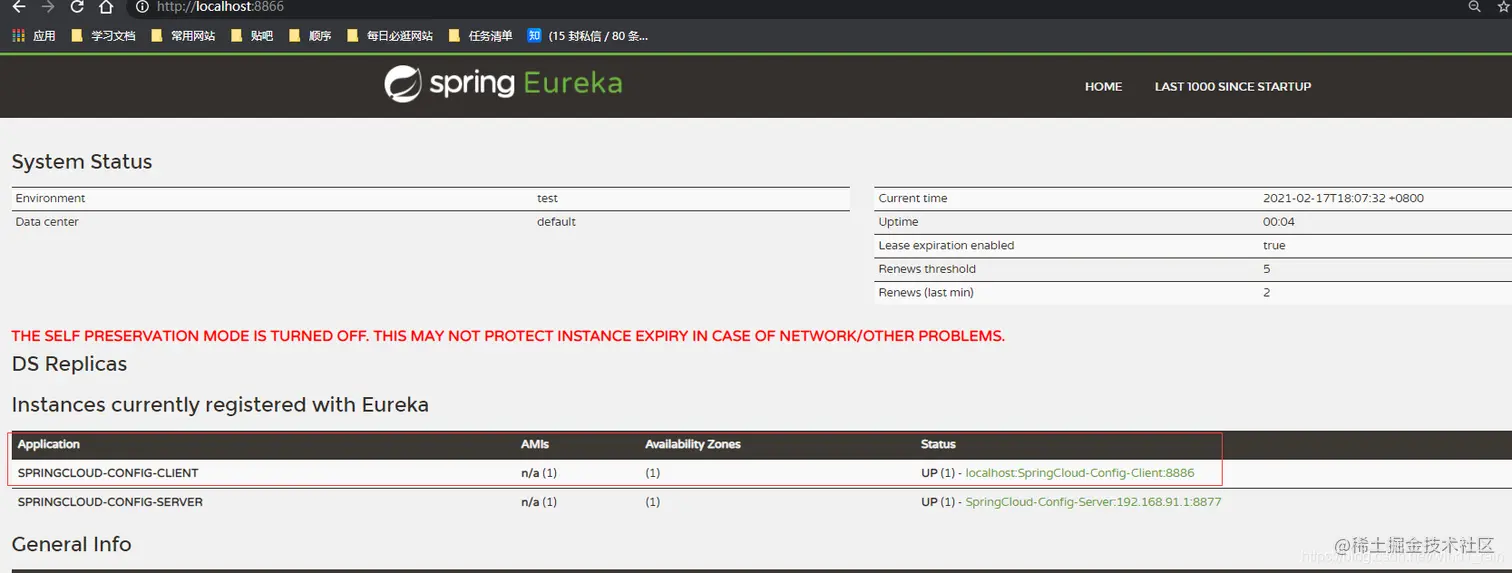
Task: Click the Renews threshold label
Action: (927, 269)
